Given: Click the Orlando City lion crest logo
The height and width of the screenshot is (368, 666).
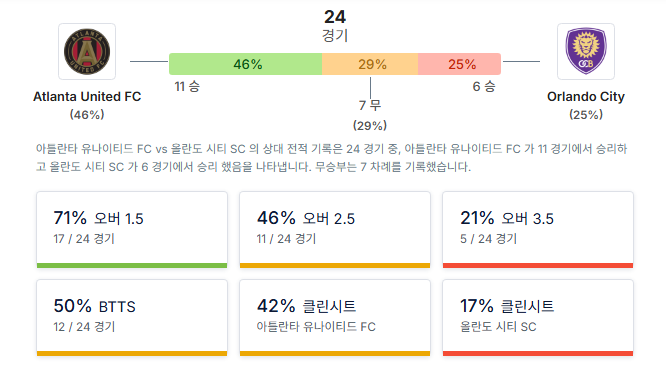Looking at the screenshot, I should [586, 51].
